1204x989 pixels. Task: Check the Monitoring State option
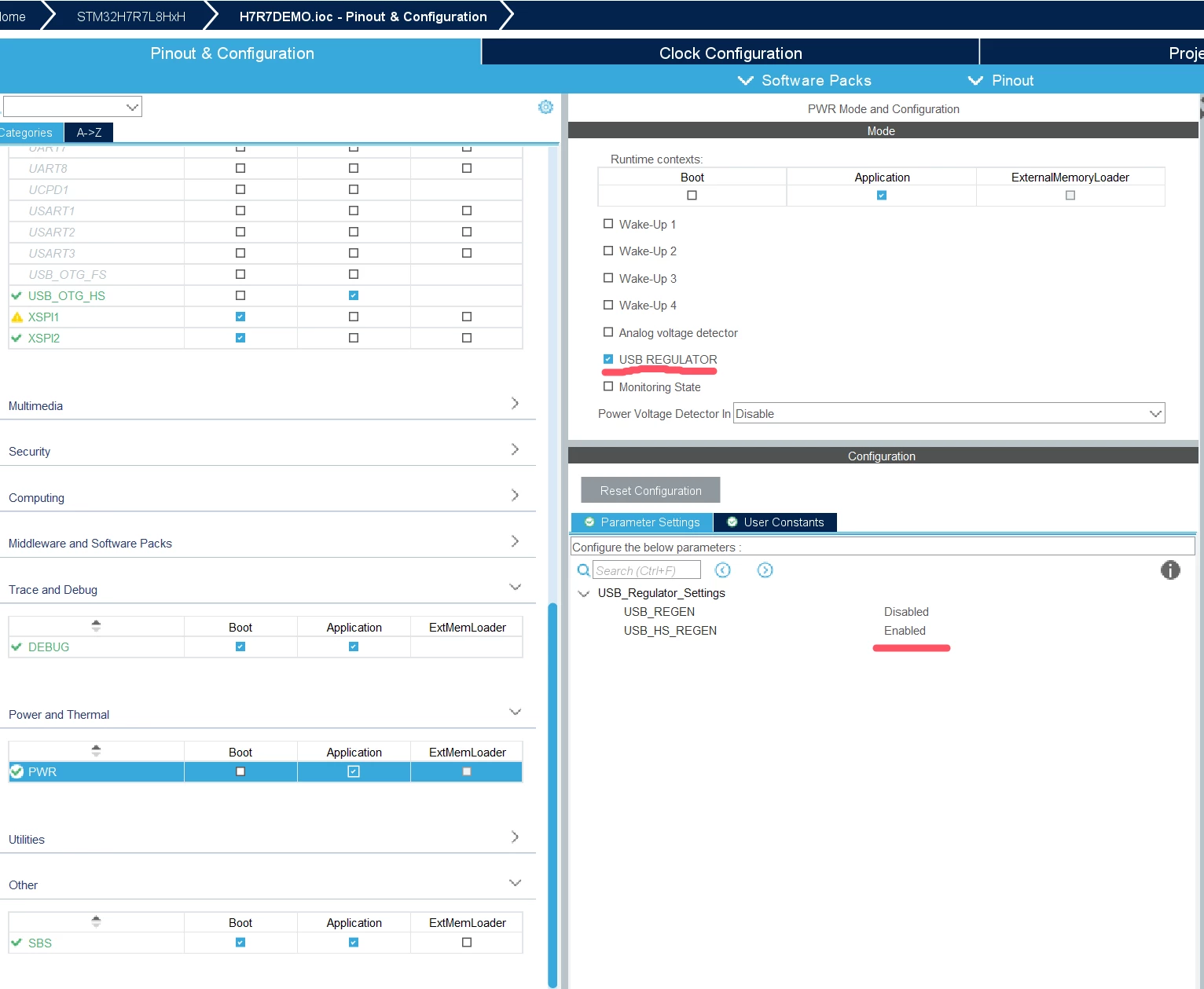coord(608,386)
